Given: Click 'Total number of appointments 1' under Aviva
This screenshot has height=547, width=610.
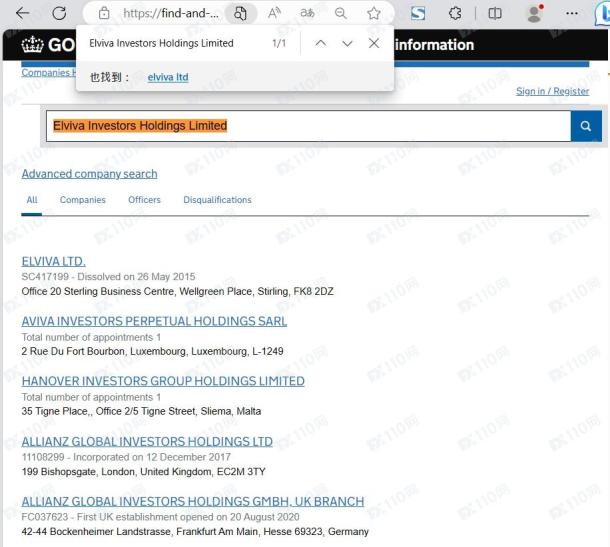Looking at the screenshot, I should [x=91, y=337].
